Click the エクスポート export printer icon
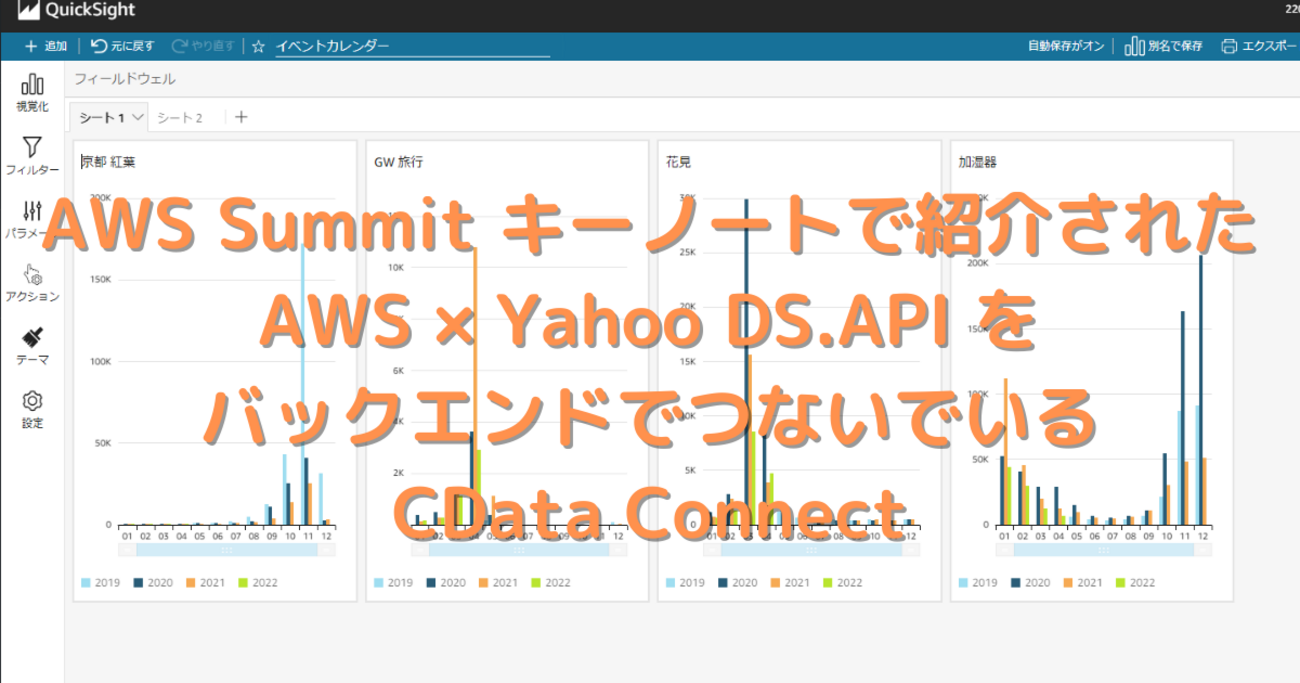 (1229, 46)
